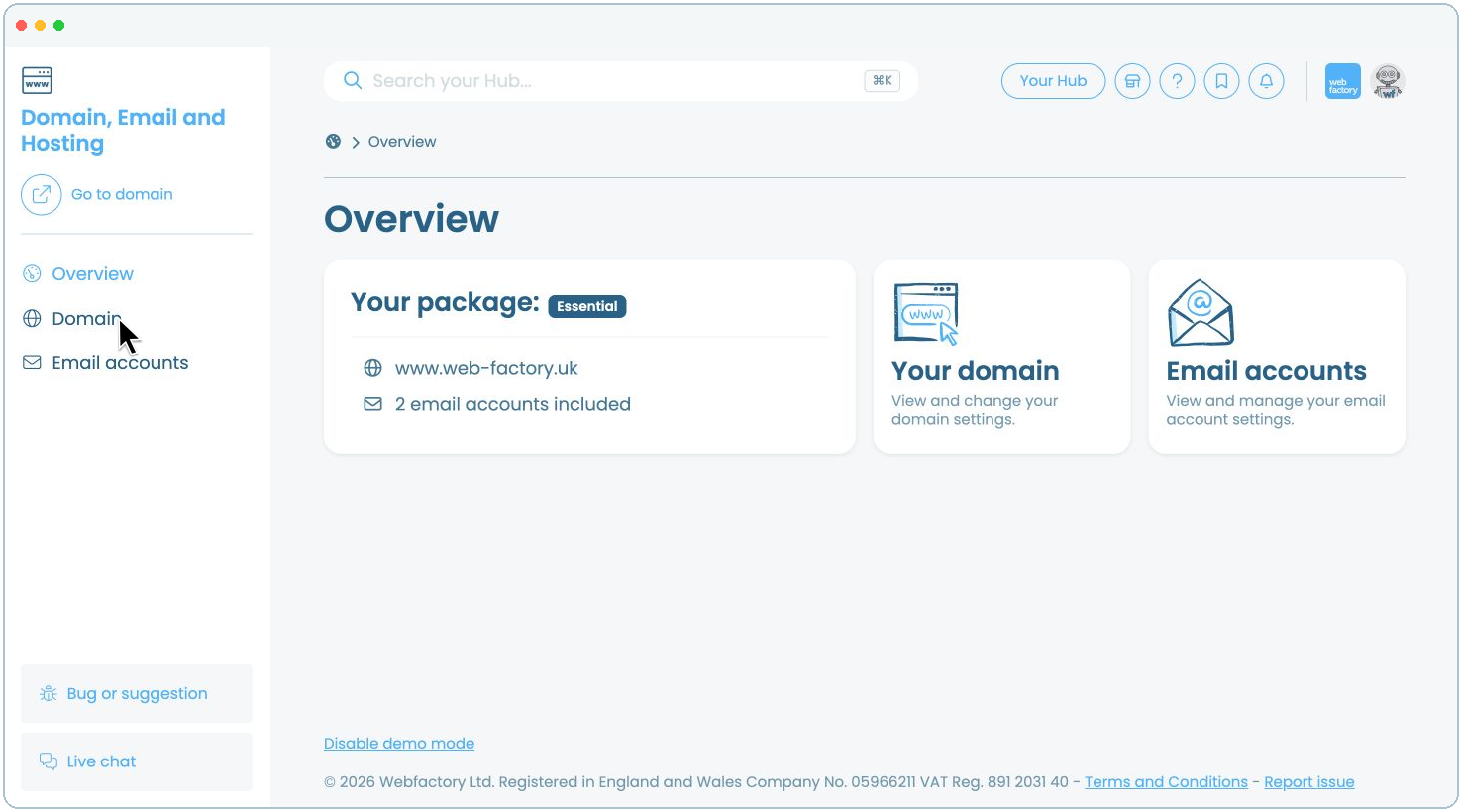Image resolution: width=1462 pixels, height=812 pixels.
Task: Open the store icon in the top bar
Action: coord(1132,81)
